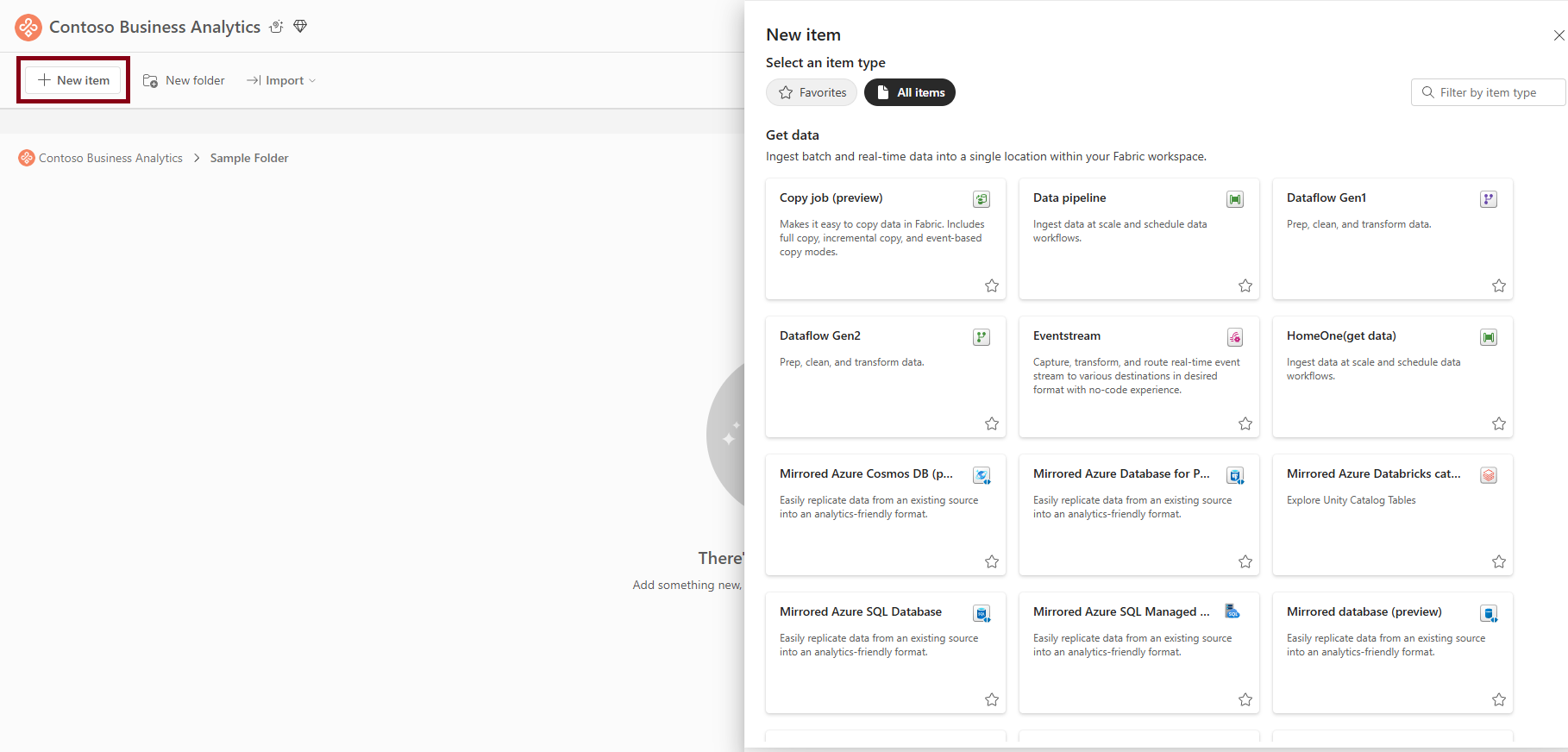The width and height of the screenshot is (1568, 752).
Task: Click the Mirrored Azure Databricks catalog icon
Action: (x=1489, y=475)
